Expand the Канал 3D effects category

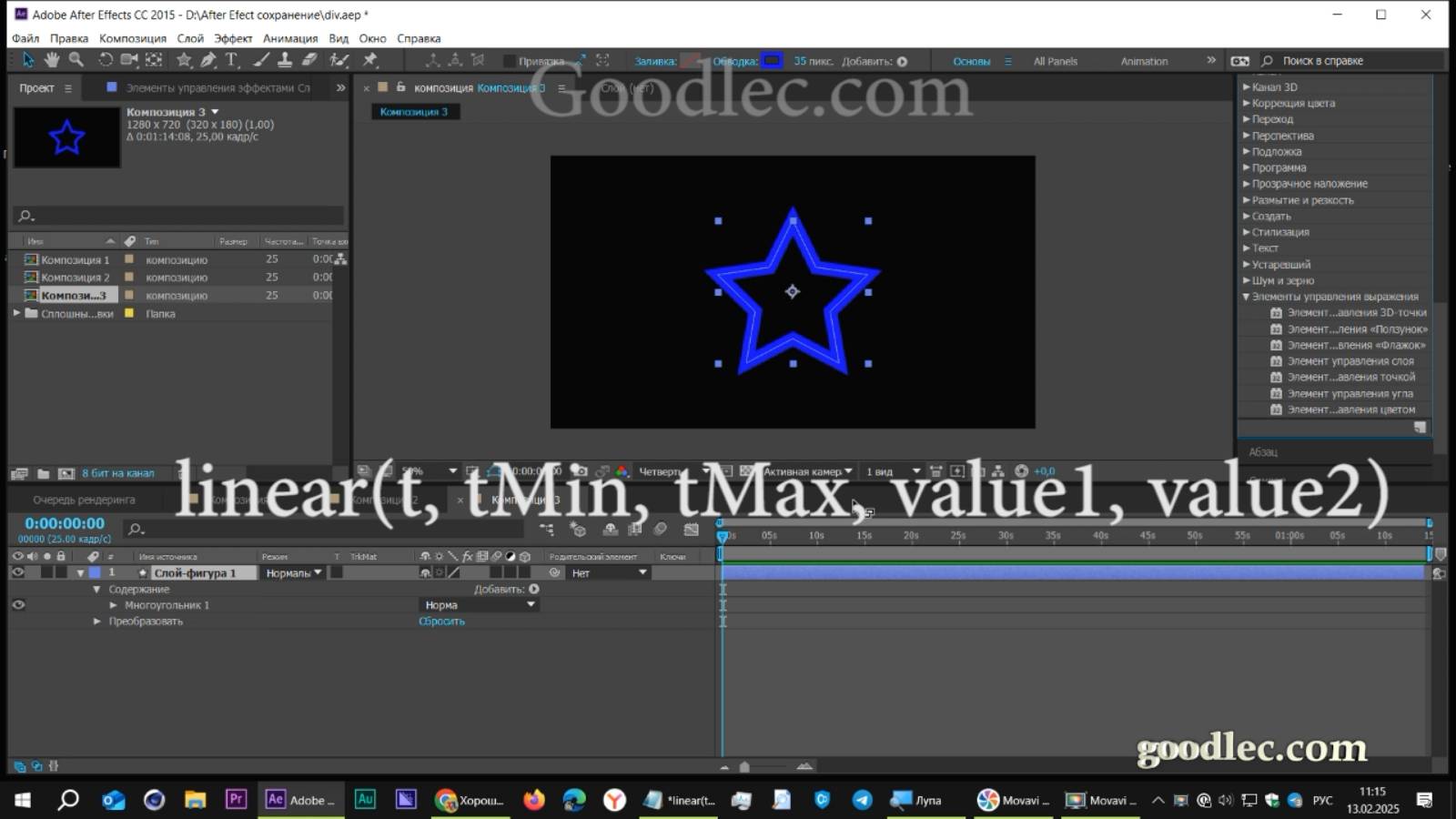(x=1247, y=86)
